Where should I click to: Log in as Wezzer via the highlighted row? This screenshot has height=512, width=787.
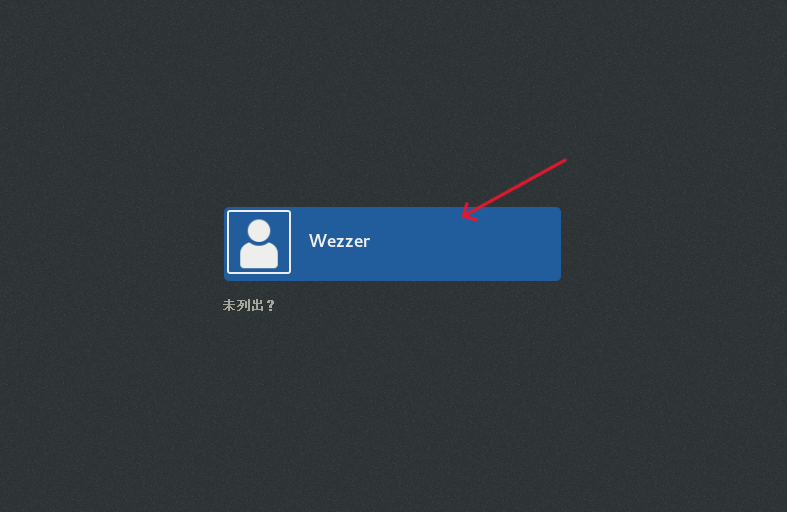click(x=392, y=244)
